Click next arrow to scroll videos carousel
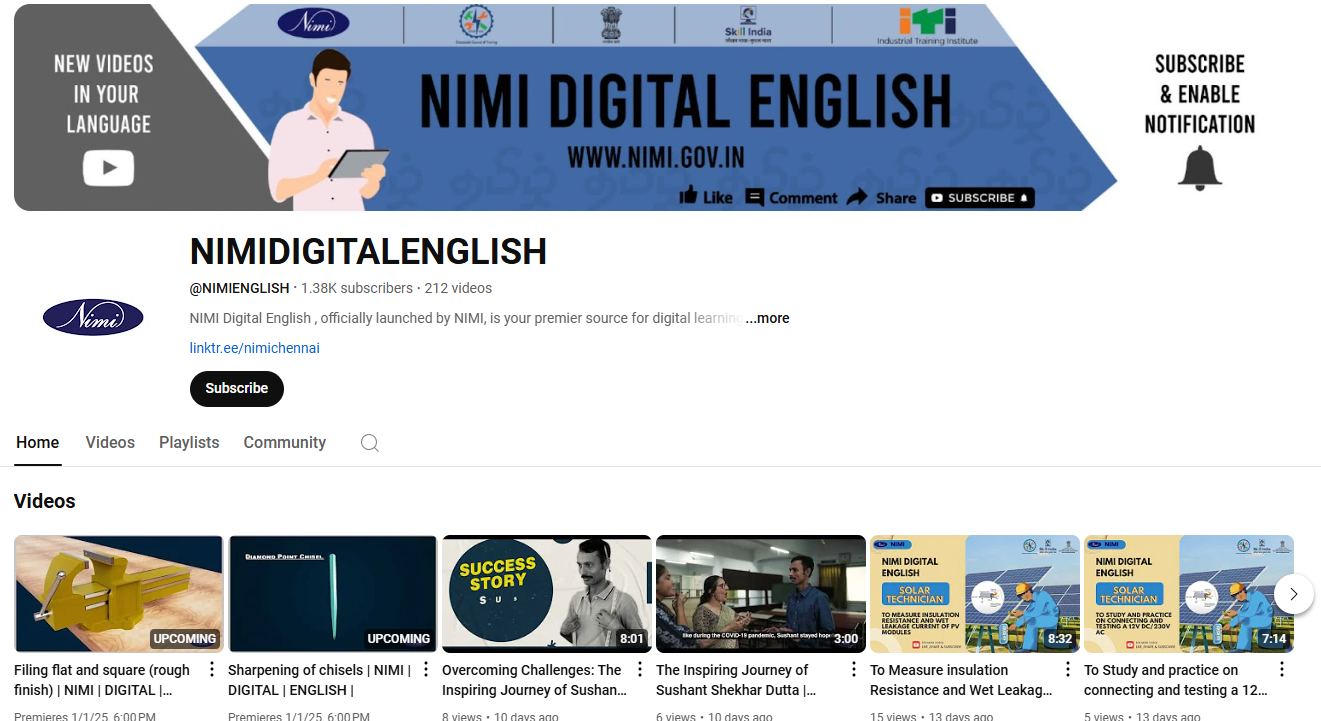 [1293, 594]
